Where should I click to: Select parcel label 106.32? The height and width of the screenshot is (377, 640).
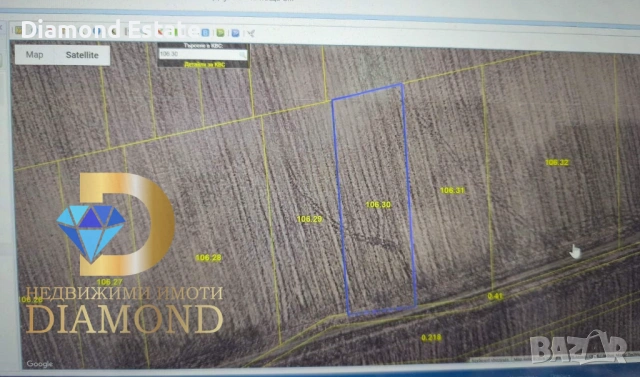click(x=557, y=162)
